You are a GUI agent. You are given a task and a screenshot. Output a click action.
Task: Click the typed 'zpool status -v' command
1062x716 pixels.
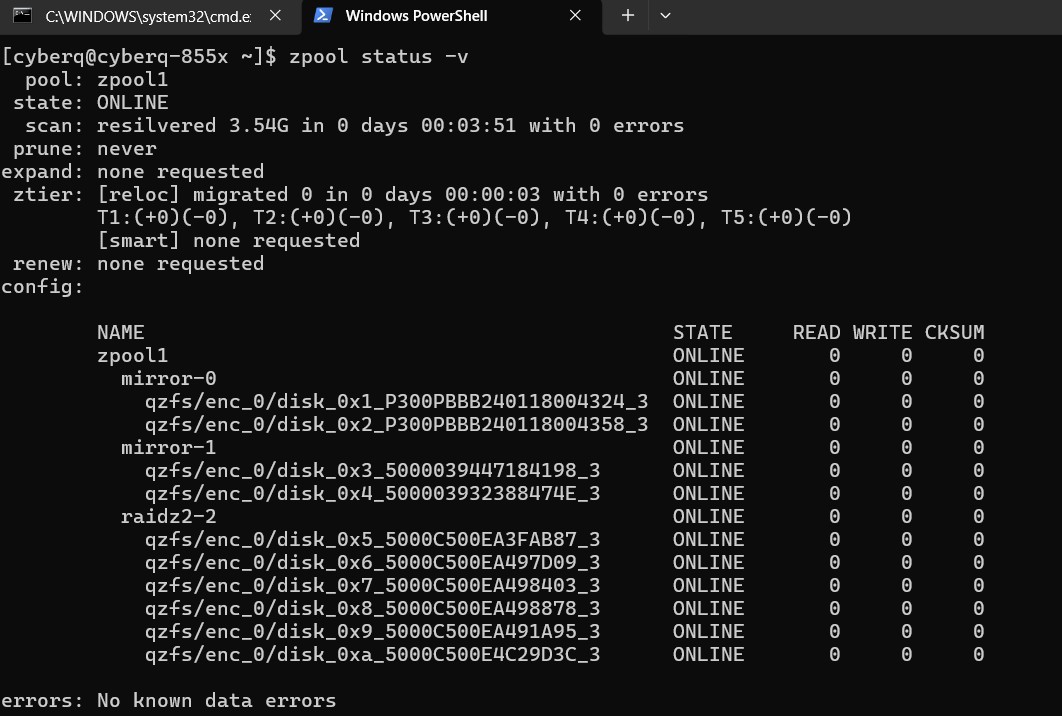click(x=378, y=57)
